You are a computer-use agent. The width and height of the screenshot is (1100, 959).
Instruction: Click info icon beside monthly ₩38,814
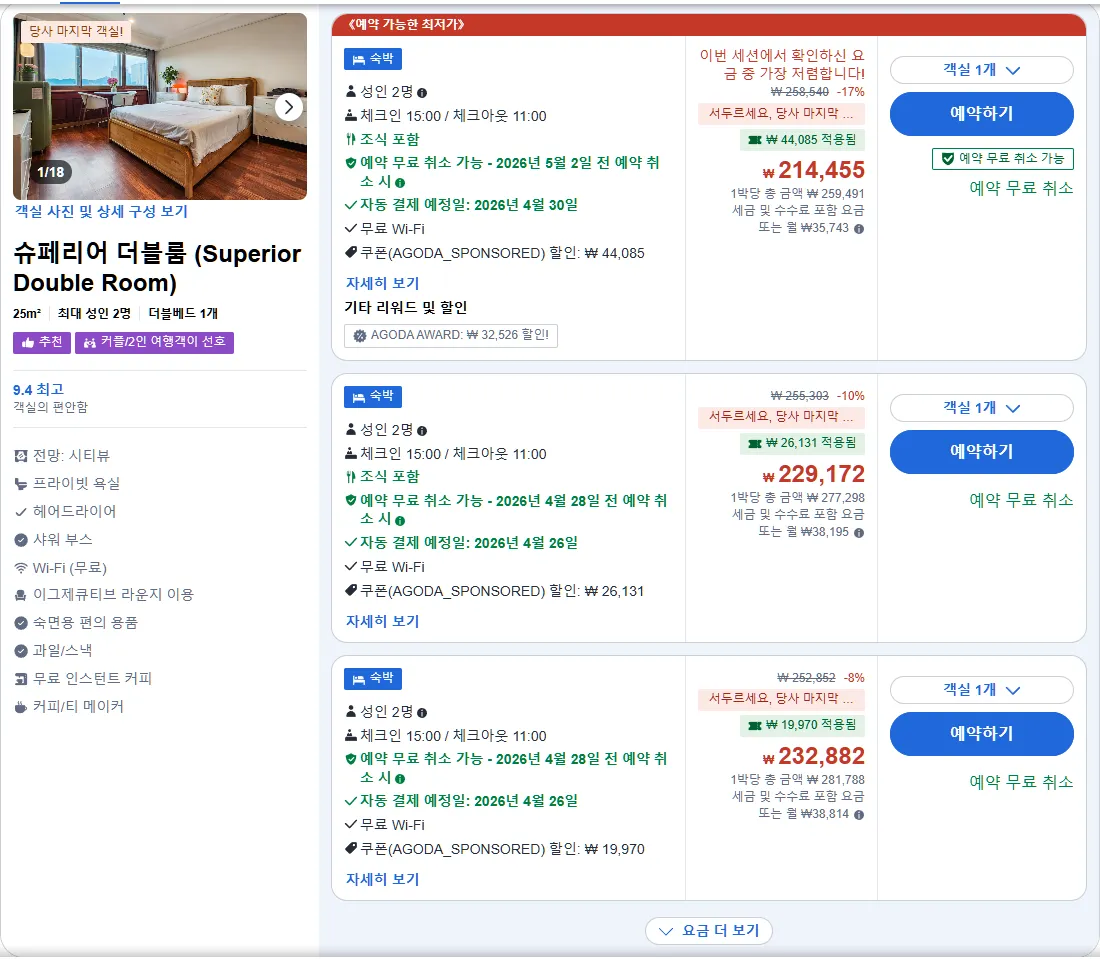859,814
